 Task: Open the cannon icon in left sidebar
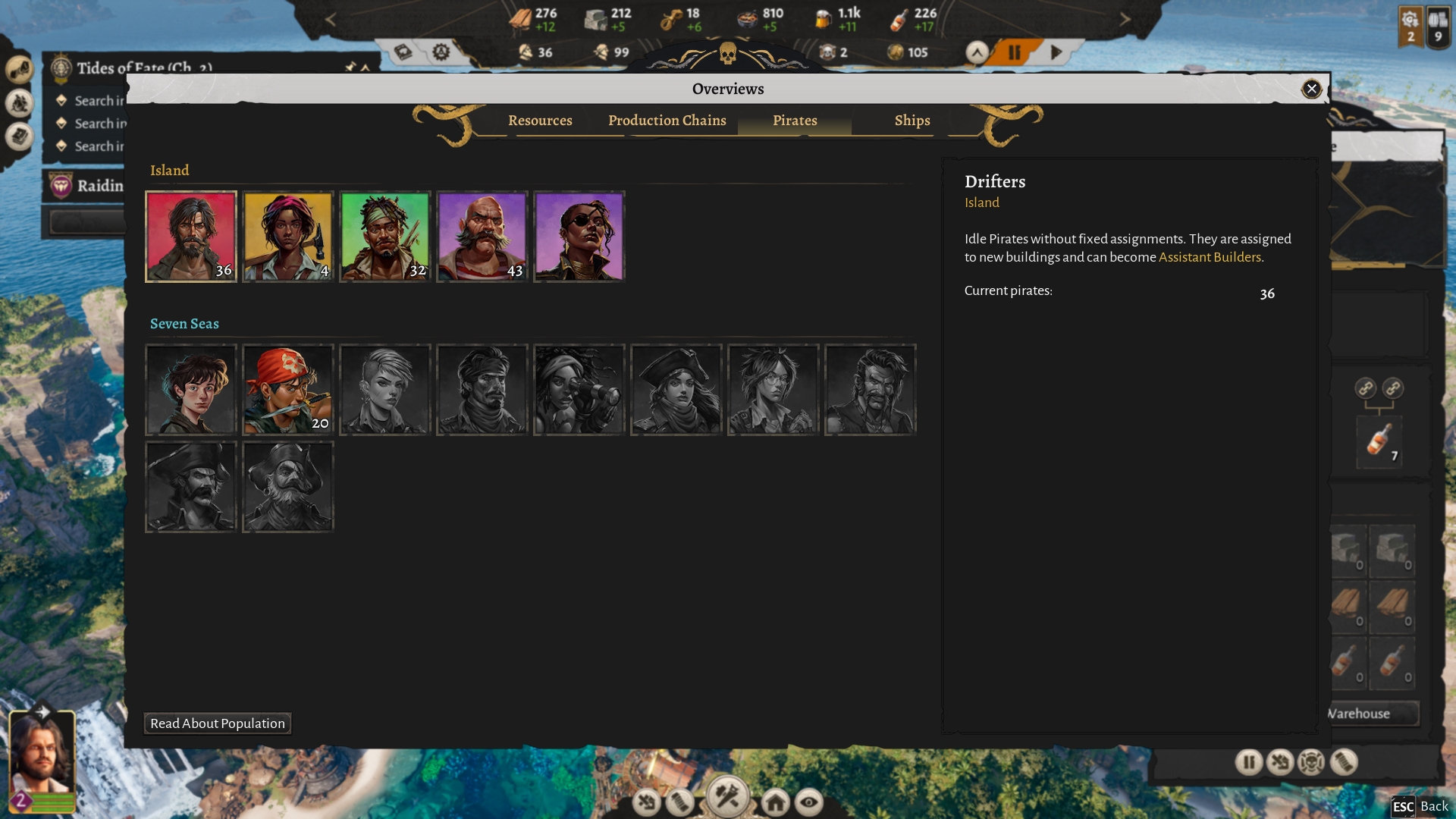20,70
